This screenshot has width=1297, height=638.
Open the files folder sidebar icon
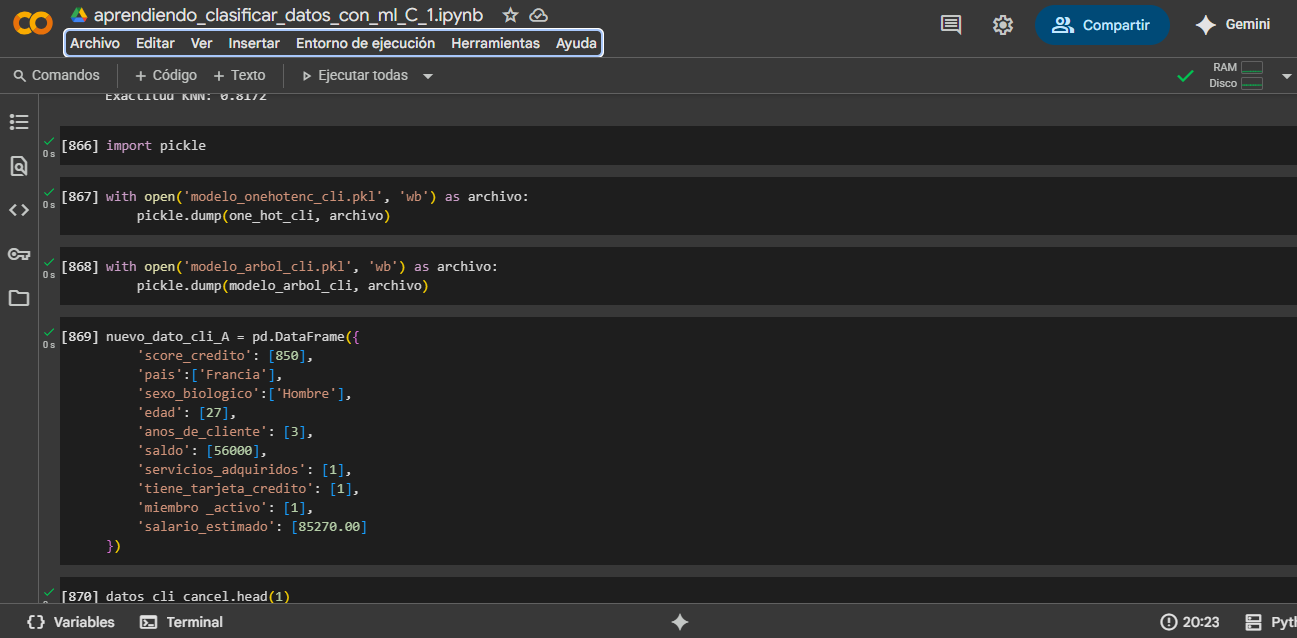[x=19, y=298]
